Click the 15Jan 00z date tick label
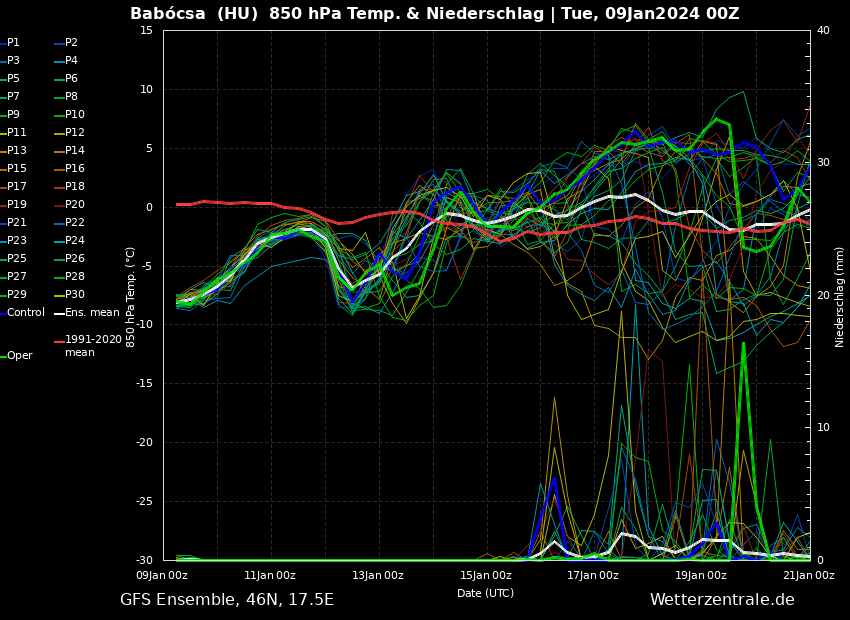The image size is (850, 620). pyautogui.click(x=486, y=575)
